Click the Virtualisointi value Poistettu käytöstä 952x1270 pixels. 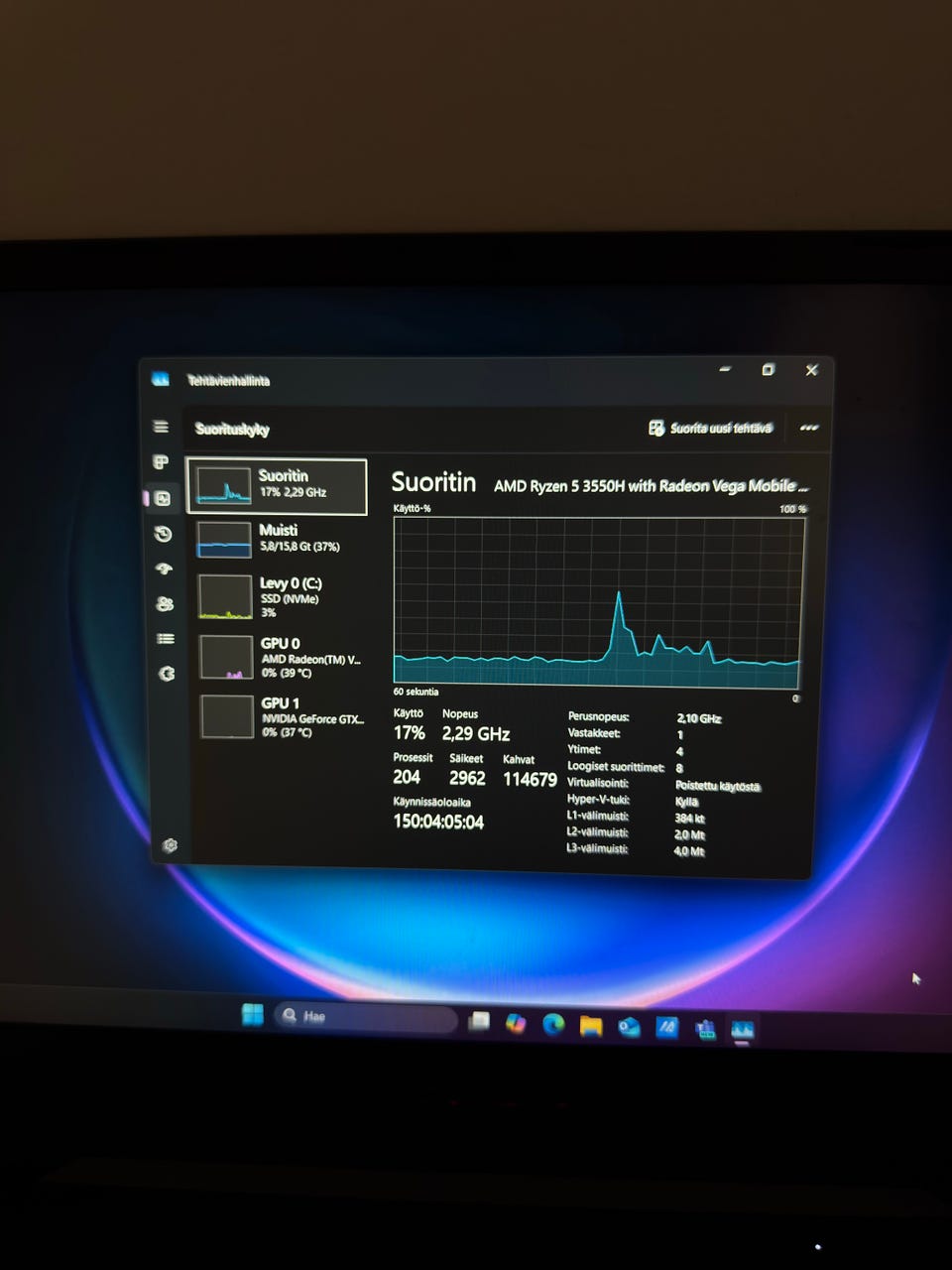tap(717, 786)
